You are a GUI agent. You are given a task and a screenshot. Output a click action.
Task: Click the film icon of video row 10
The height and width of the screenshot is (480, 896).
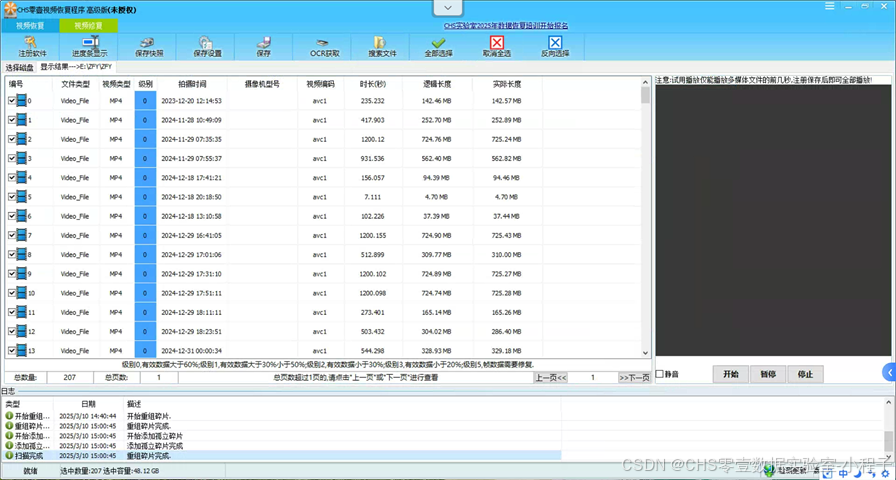22,293
